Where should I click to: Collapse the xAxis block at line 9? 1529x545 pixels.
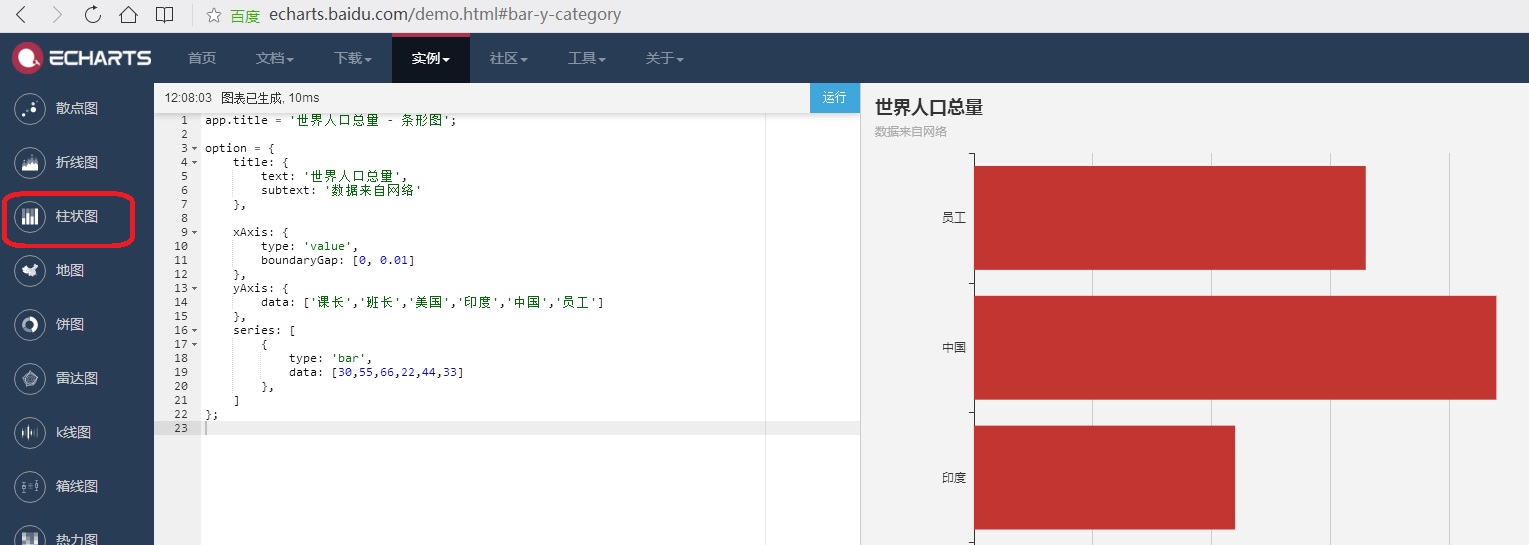click(195, 232)
